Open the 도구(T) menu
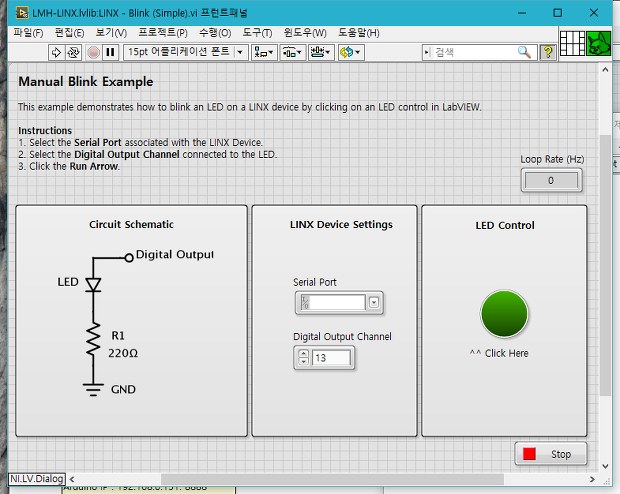 coord(257,33)
